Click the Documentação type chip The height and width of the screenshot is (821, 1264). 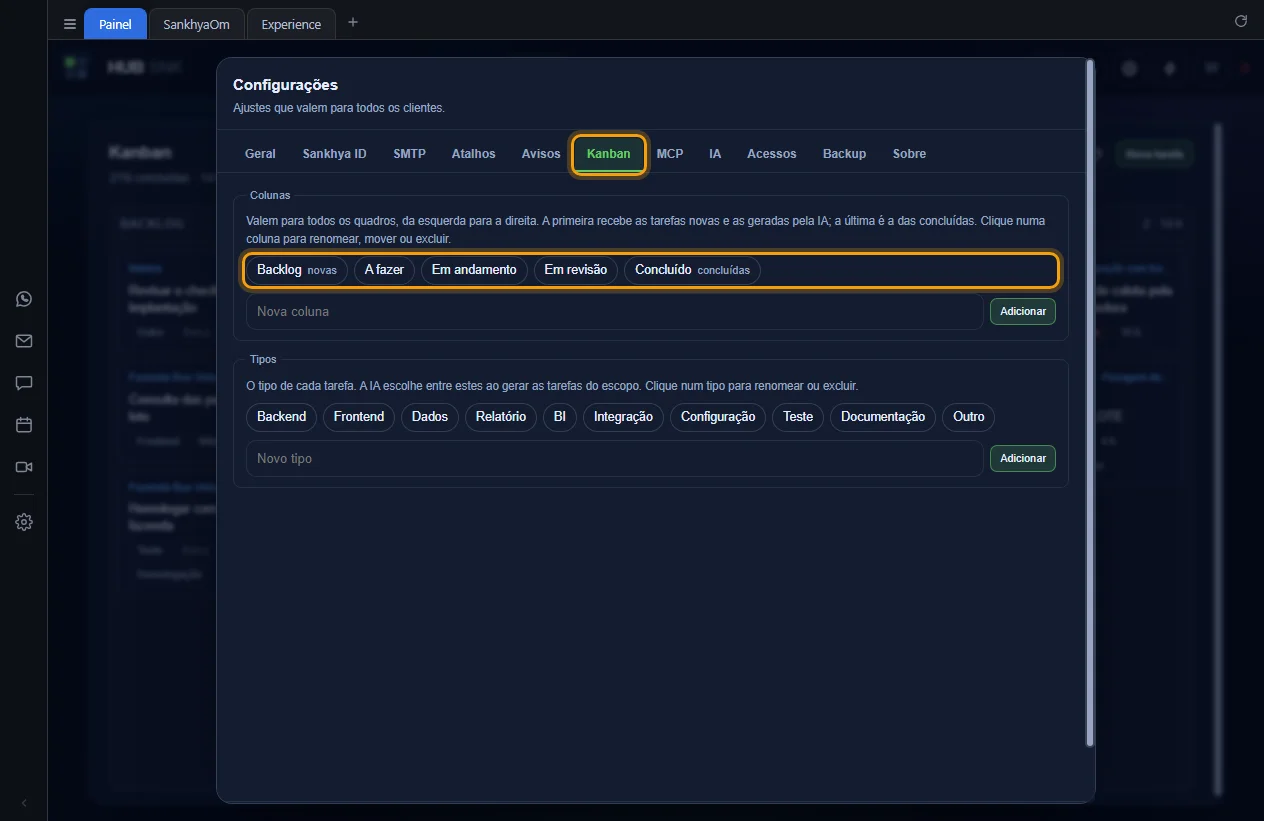(x=883, y=417)
